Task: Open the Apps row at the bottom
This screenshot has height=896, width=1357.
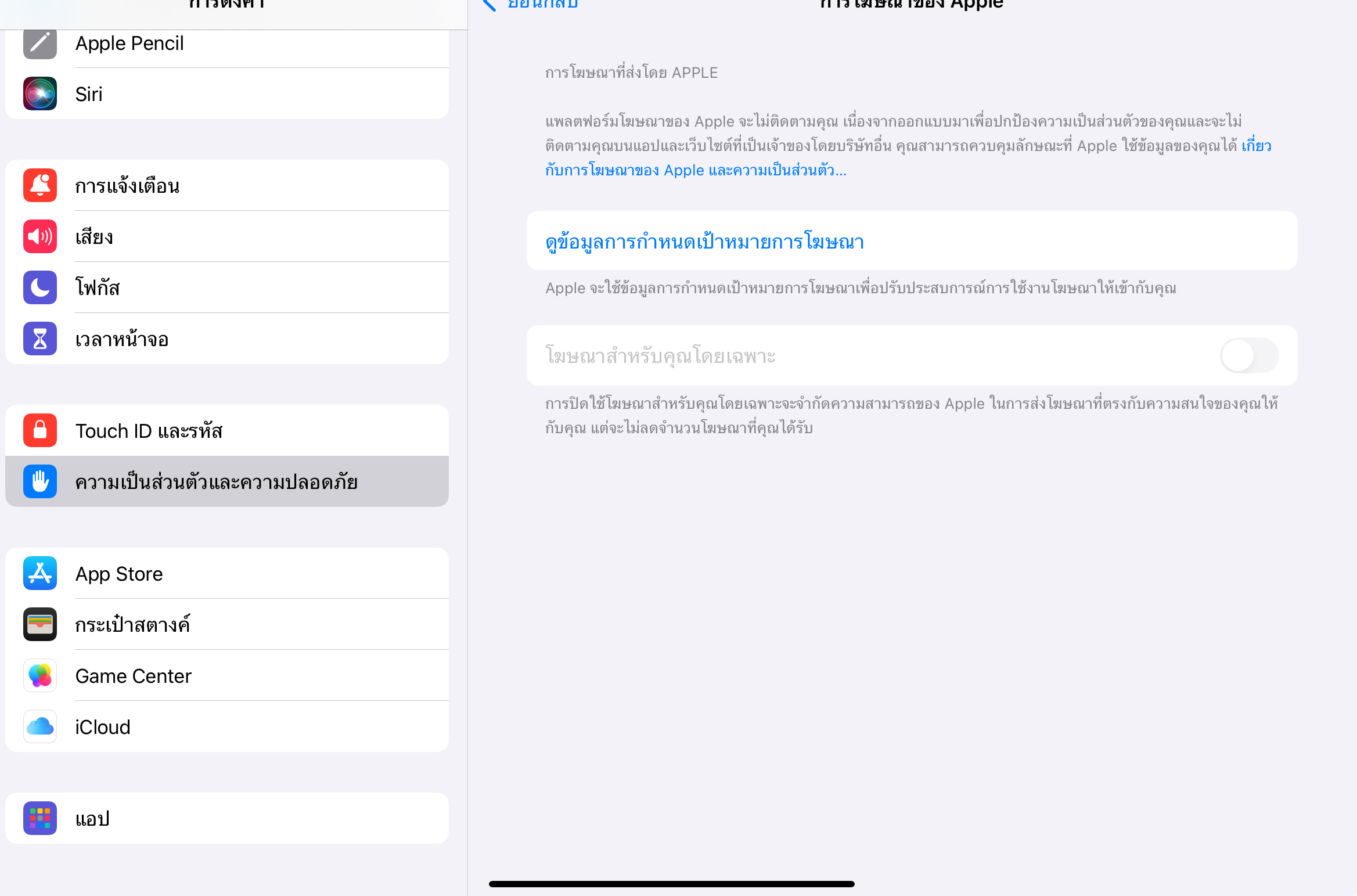Action: 227,818
